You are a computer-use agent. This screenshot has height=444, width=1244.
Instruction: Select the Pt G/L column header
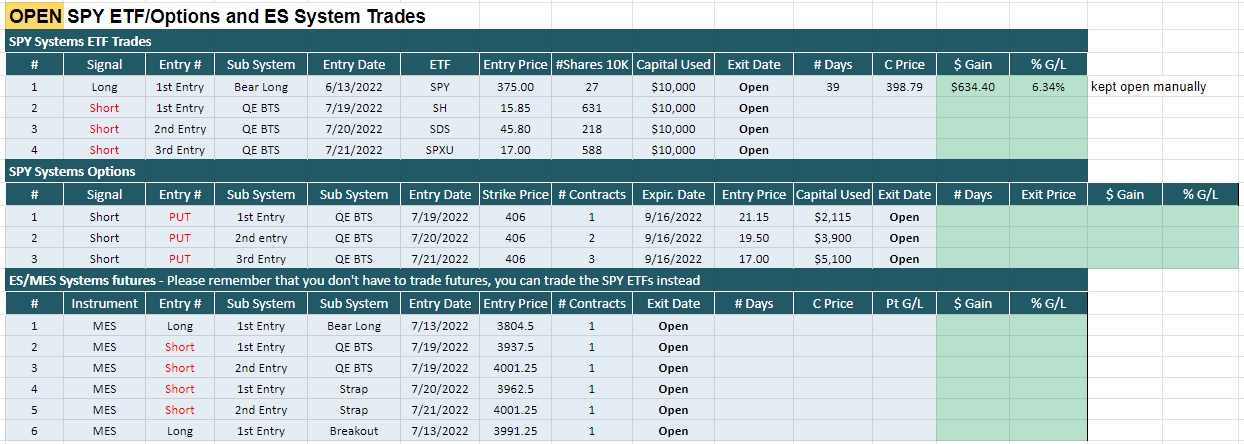coord(903,303)
